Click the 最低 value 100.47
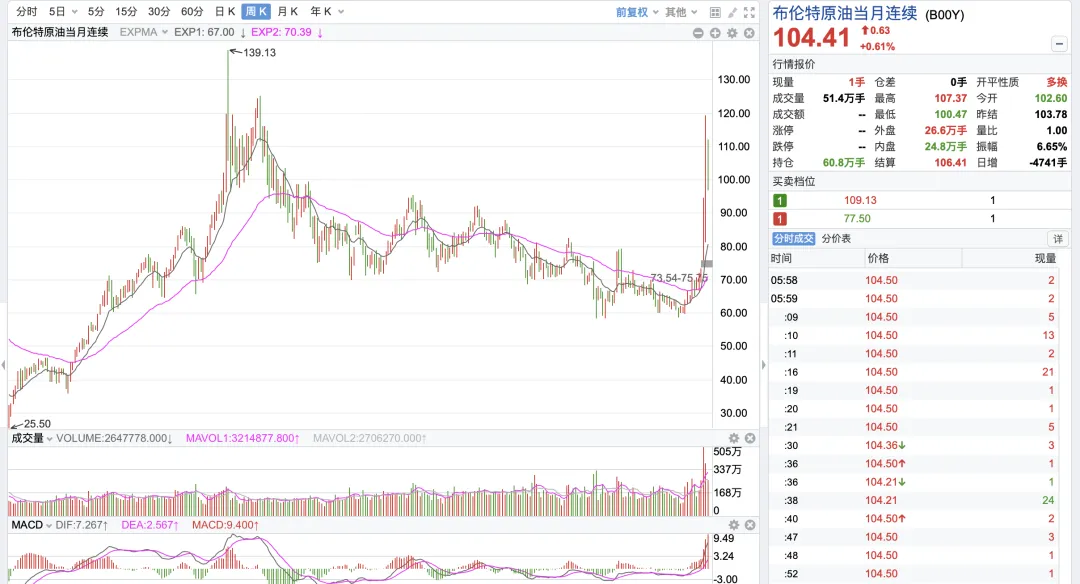The height and width of the screenshot is (584, 1080). point(951,114)
